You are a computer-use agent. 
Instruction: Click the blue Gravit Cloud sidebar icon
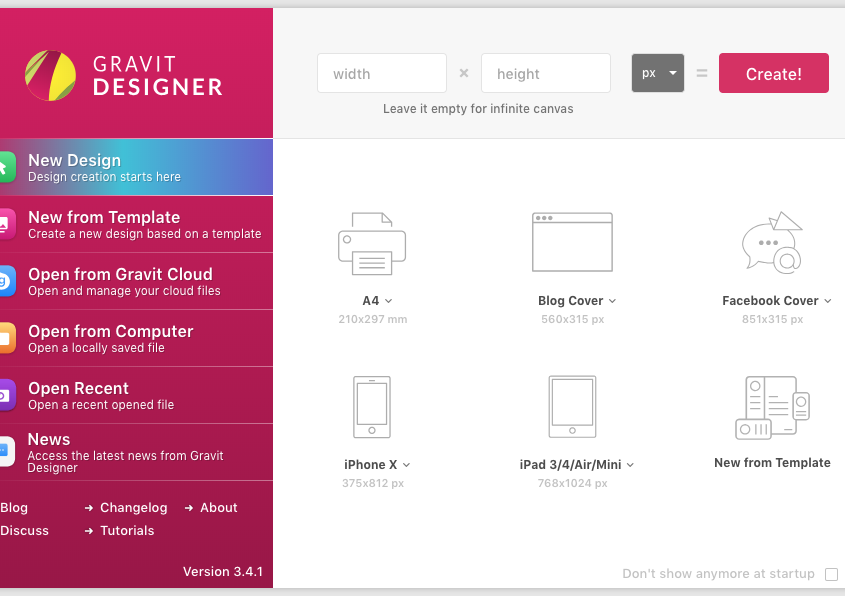pyautogui.click(x=8, y=281)
